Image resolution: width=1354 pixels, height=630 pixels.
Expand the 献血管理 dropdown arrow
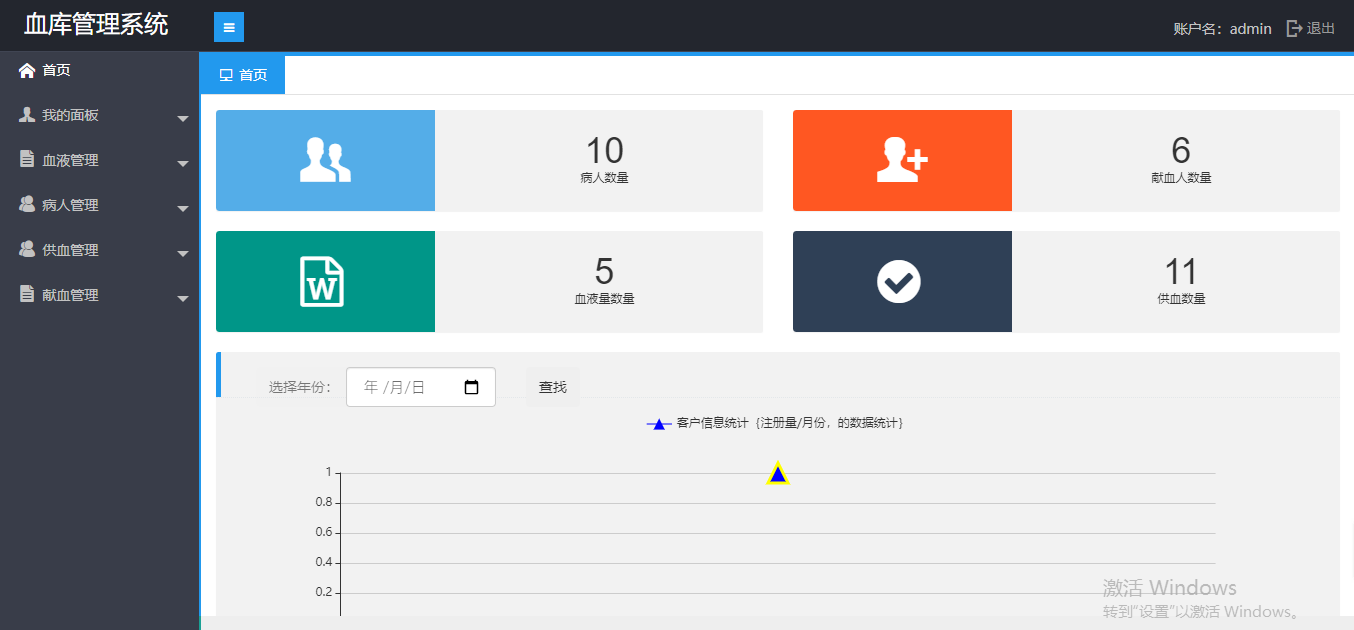click(x=183, y=299)
